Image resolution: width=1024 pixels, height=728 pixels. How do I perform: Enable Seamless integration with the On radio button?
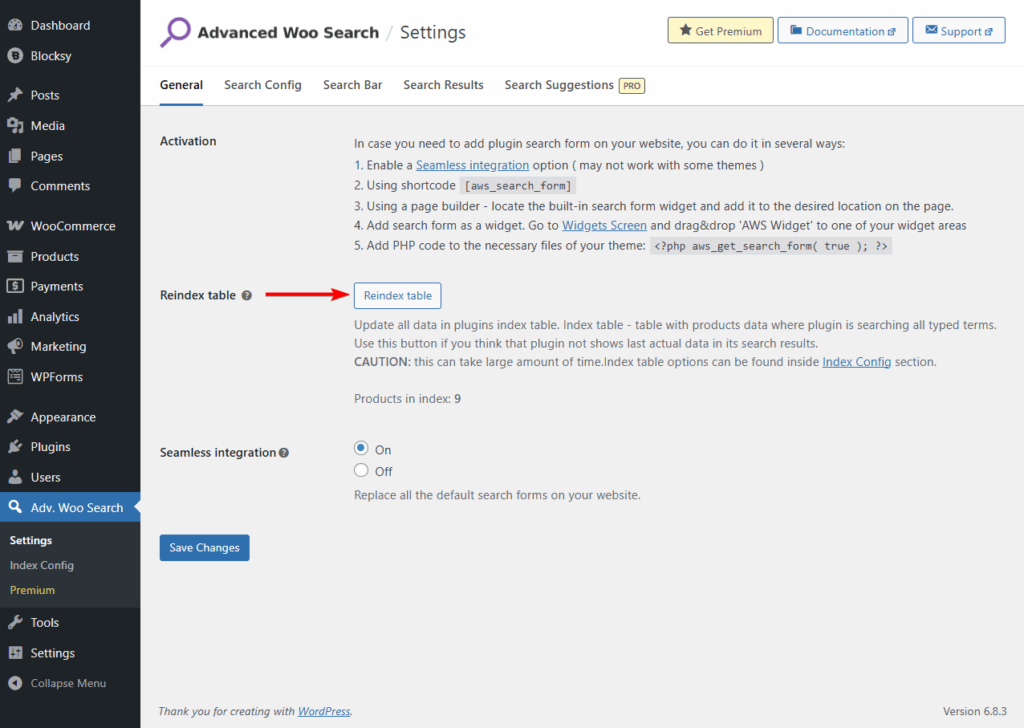[361, 449]
